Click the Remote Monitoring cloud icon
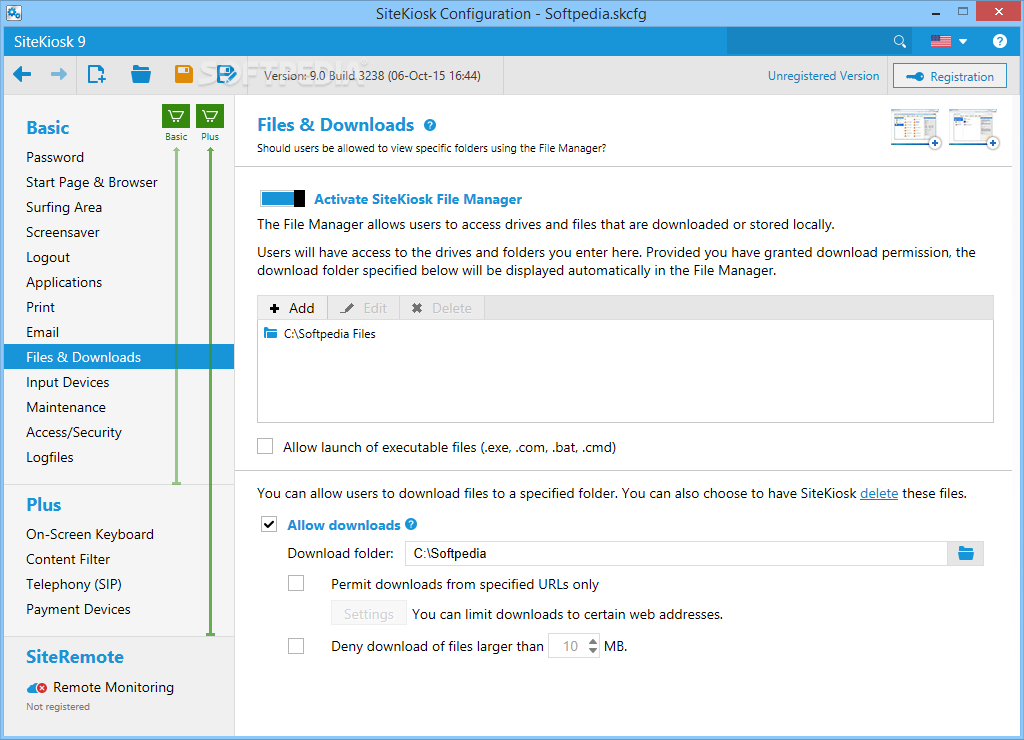 pos(37,688)
